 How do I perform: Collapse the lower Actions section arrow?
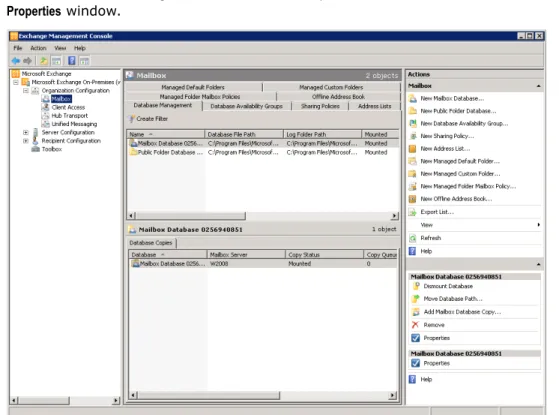point(538,264)
